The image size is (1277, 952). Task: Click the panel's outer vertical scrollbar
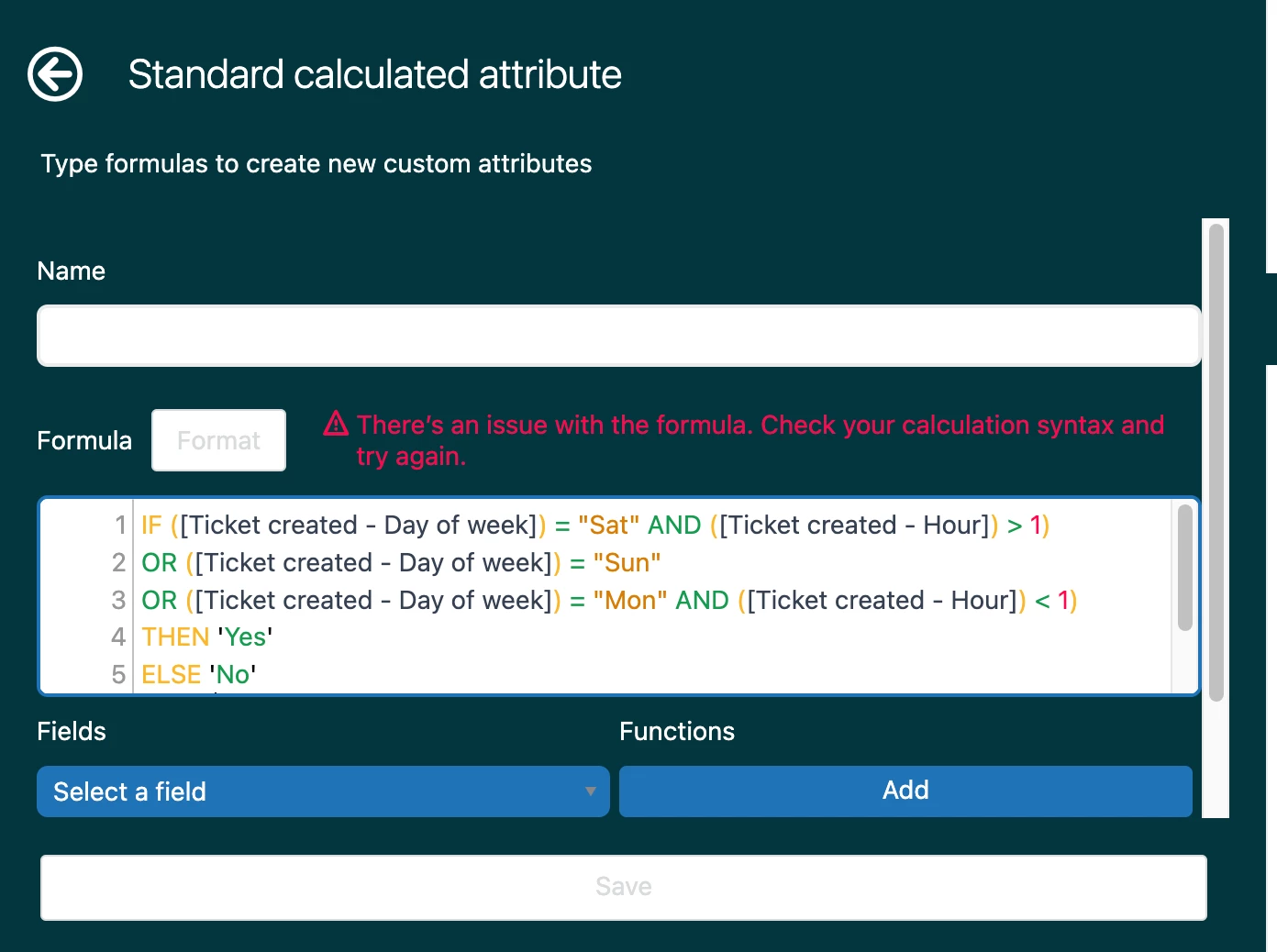point(1216,463)
